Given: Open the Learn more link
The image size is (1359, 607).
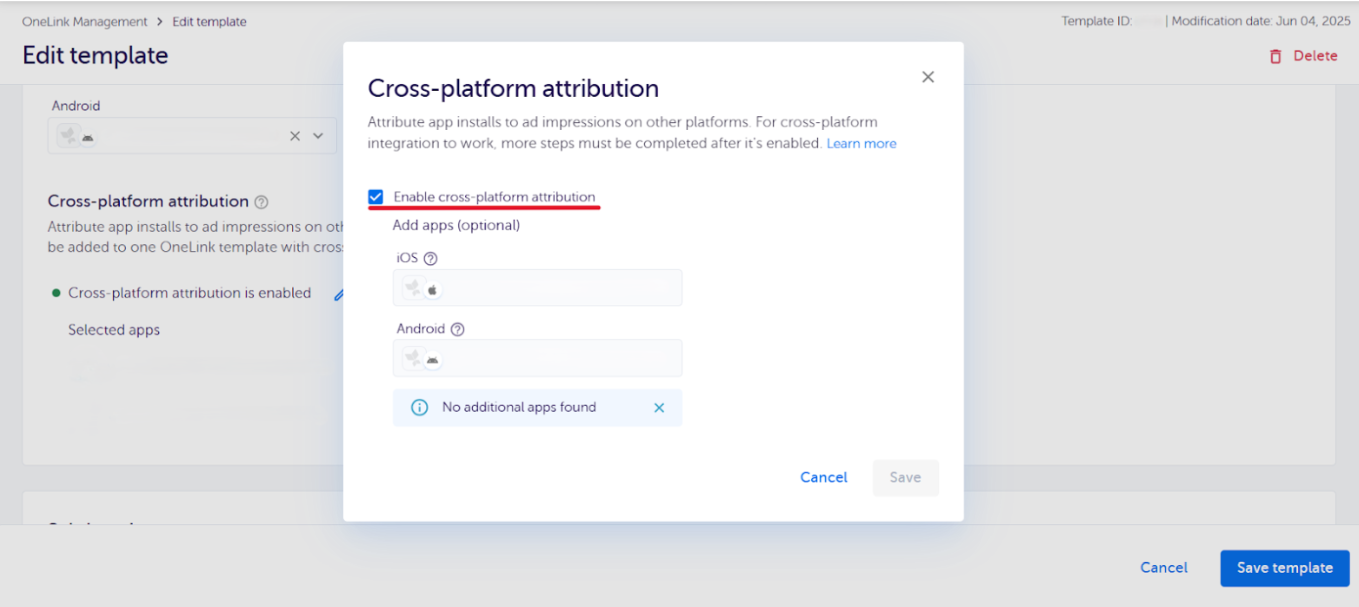Looking at the screenshot, I should pos(861,143).
